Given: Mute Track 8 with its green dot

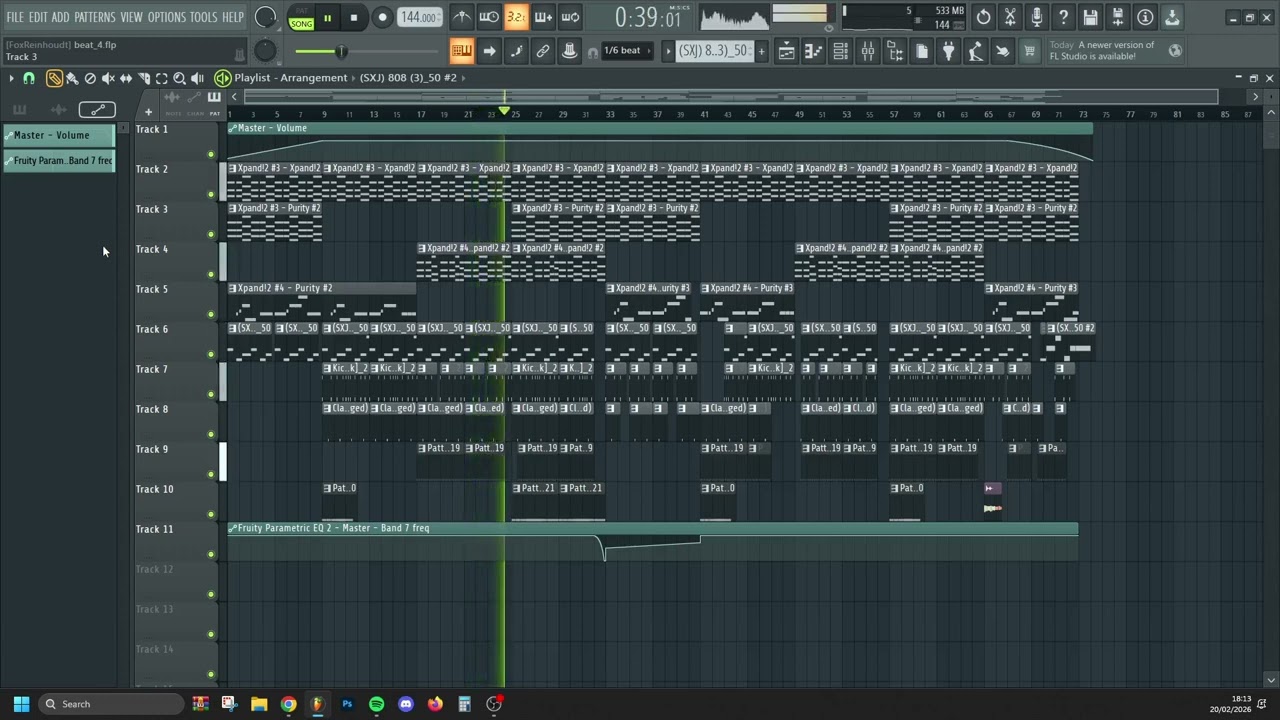Looking at the screenshot, I should (211, 434).
